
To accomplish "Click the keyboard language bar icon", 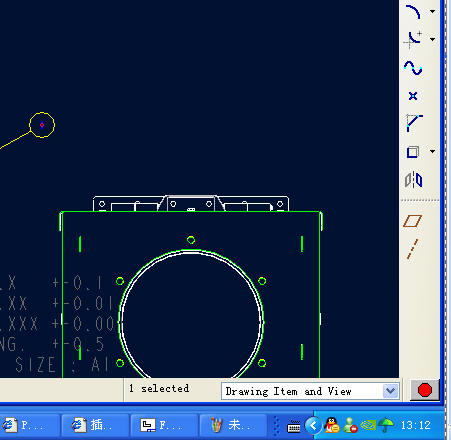I will (x=294, y=426).
